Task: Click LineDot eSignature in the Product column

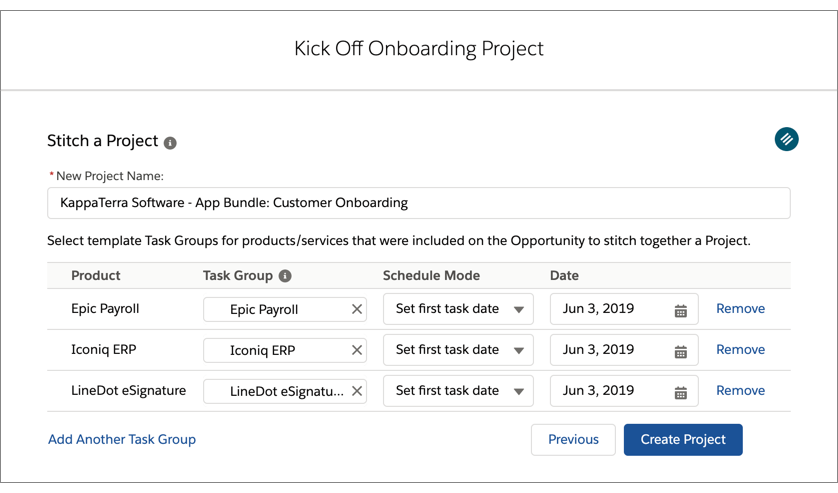Action: click(x=128, y=390)
